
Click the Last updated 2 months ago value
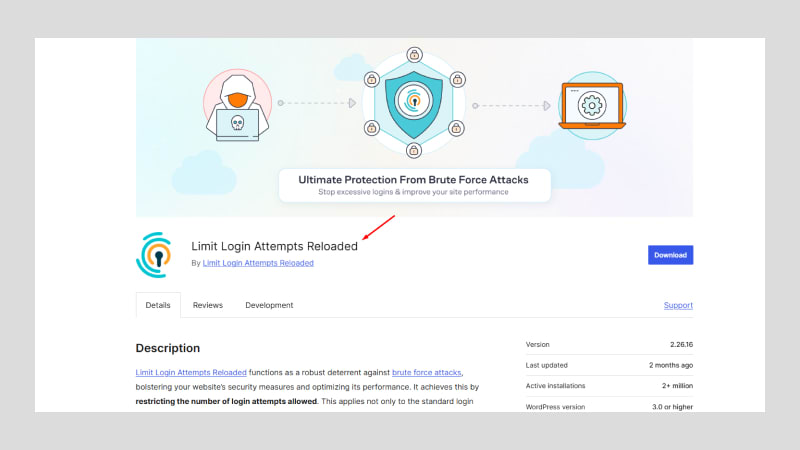coord(670,365)
